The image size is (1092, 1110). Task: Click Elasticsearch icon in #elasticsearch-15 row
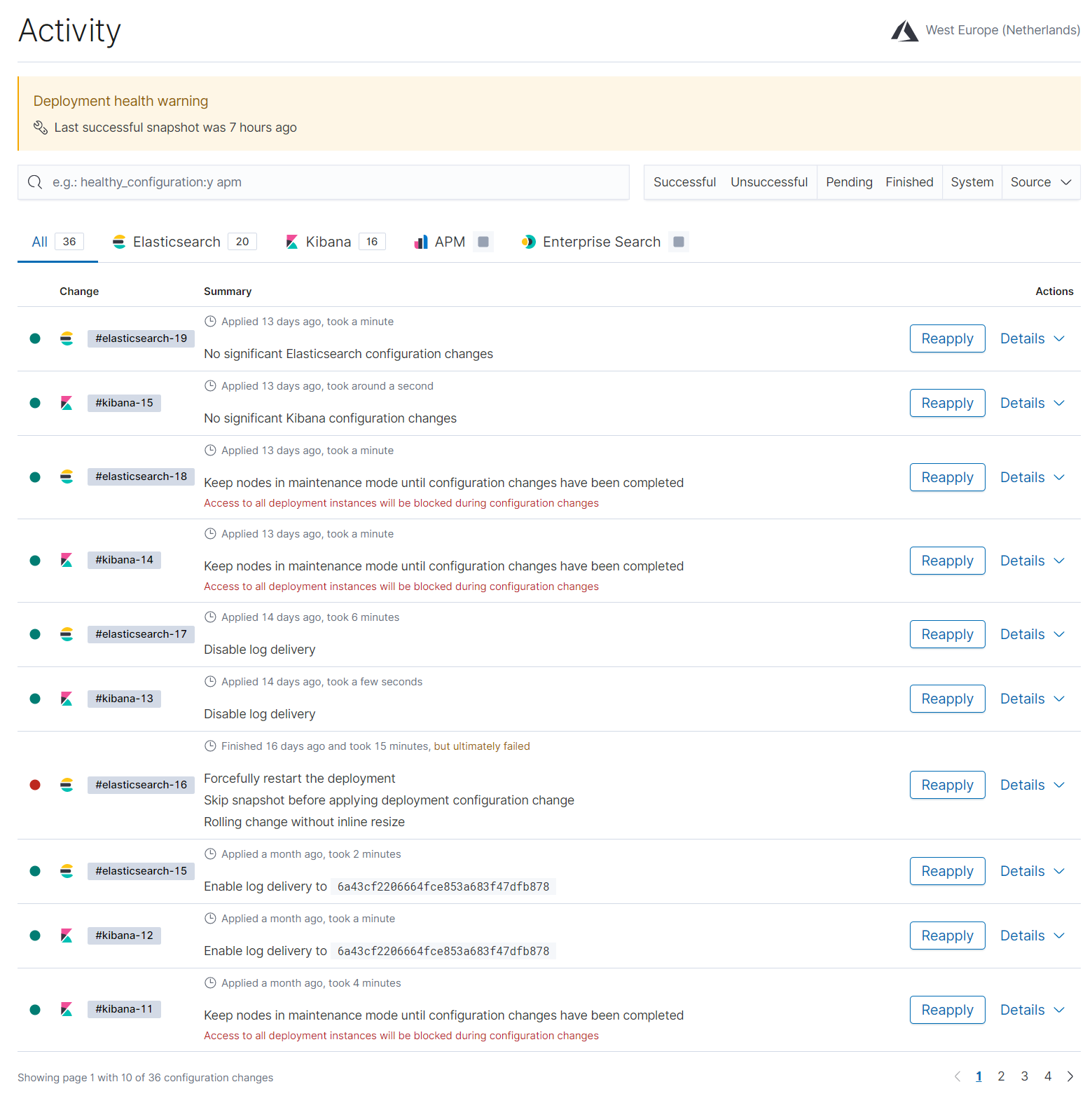(67, 871)
